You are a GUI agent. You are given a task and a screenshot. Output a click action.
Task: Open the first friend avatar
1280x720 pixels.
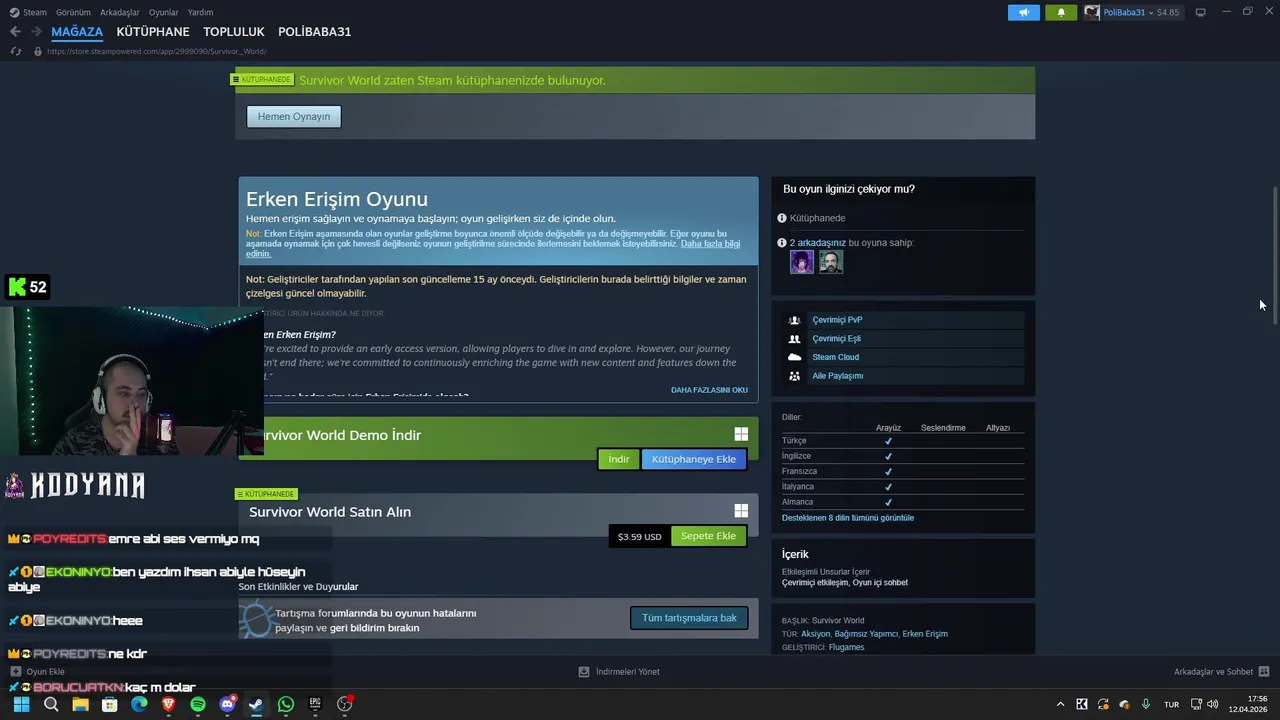tap(802, 262)
